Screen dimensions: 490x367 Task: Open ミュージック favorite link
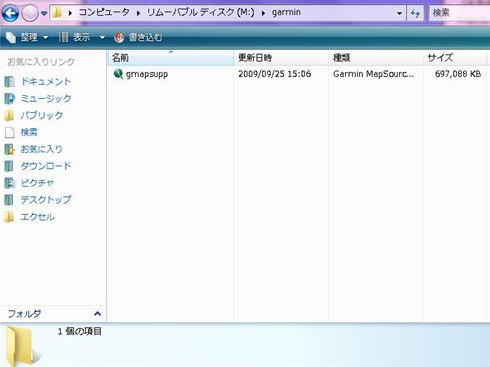46,99
